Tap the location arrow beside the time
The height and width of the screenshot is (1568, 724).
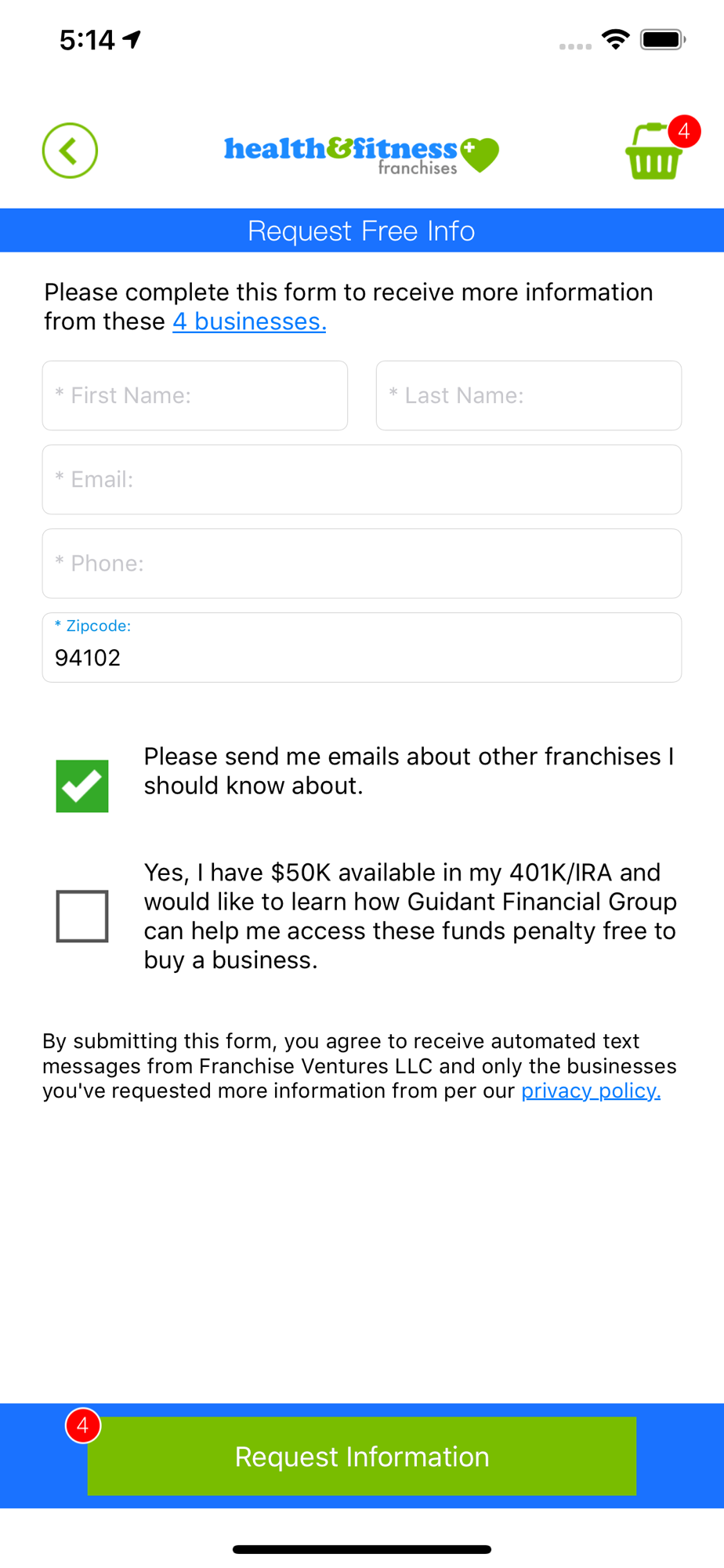tap(132, 38)
